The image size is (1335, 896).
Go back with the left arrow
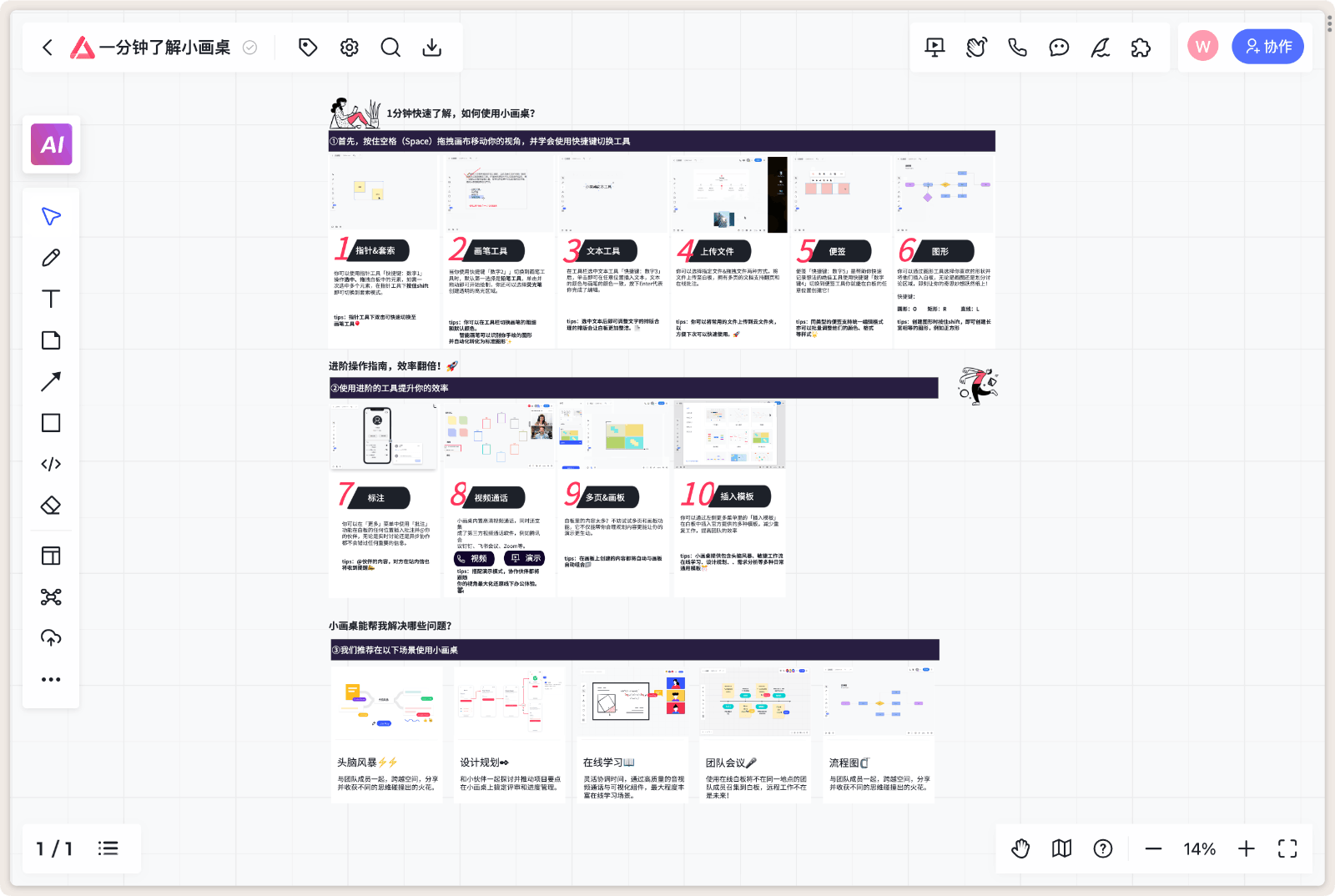[48, 48]
